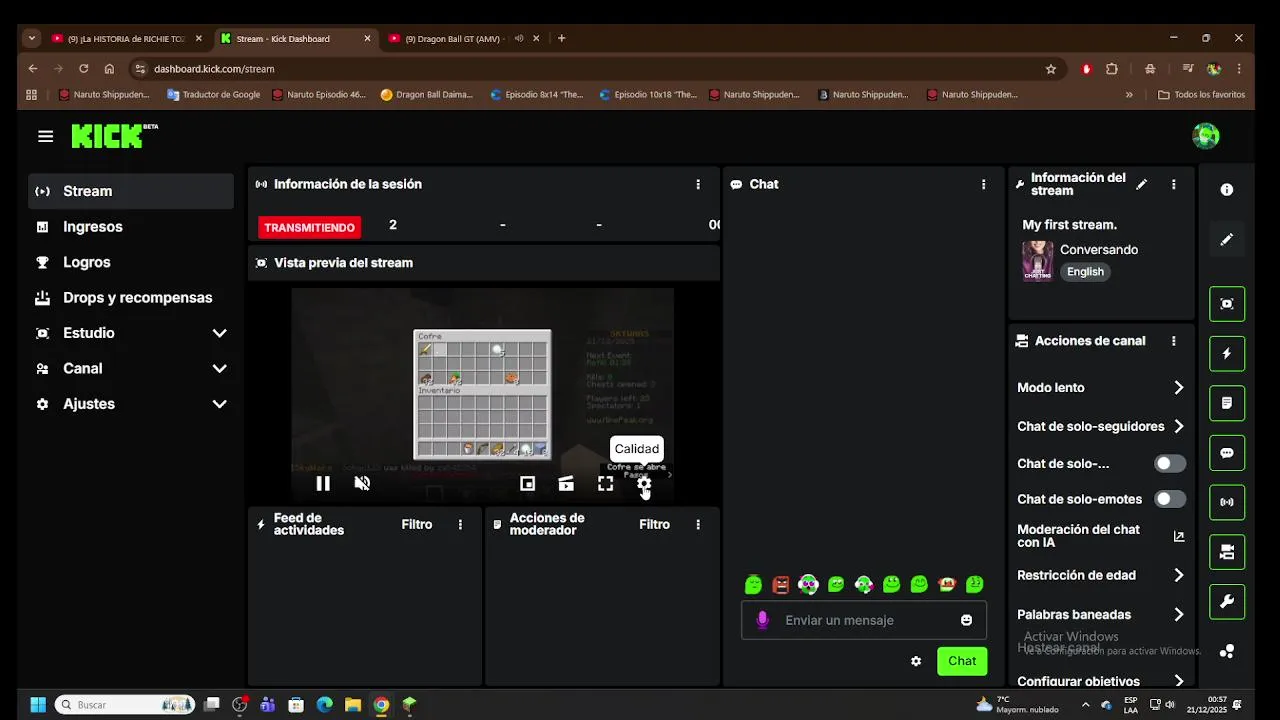This screenshot has width=1280, height=720.
Task: Open the hamburger menu next to Kick logo
Action: [x=45, y=136]
